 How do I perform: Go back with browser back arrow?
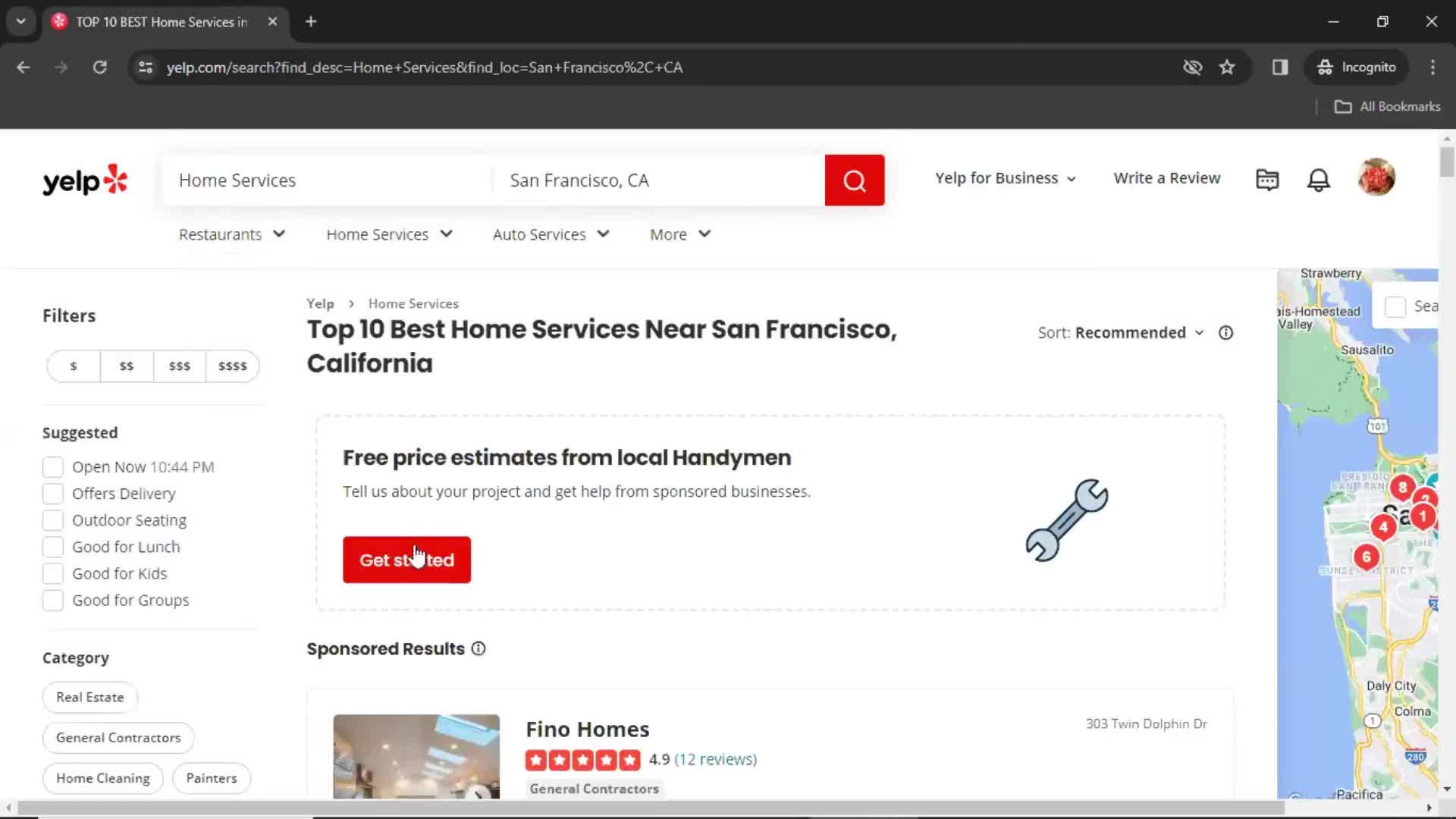24,67
